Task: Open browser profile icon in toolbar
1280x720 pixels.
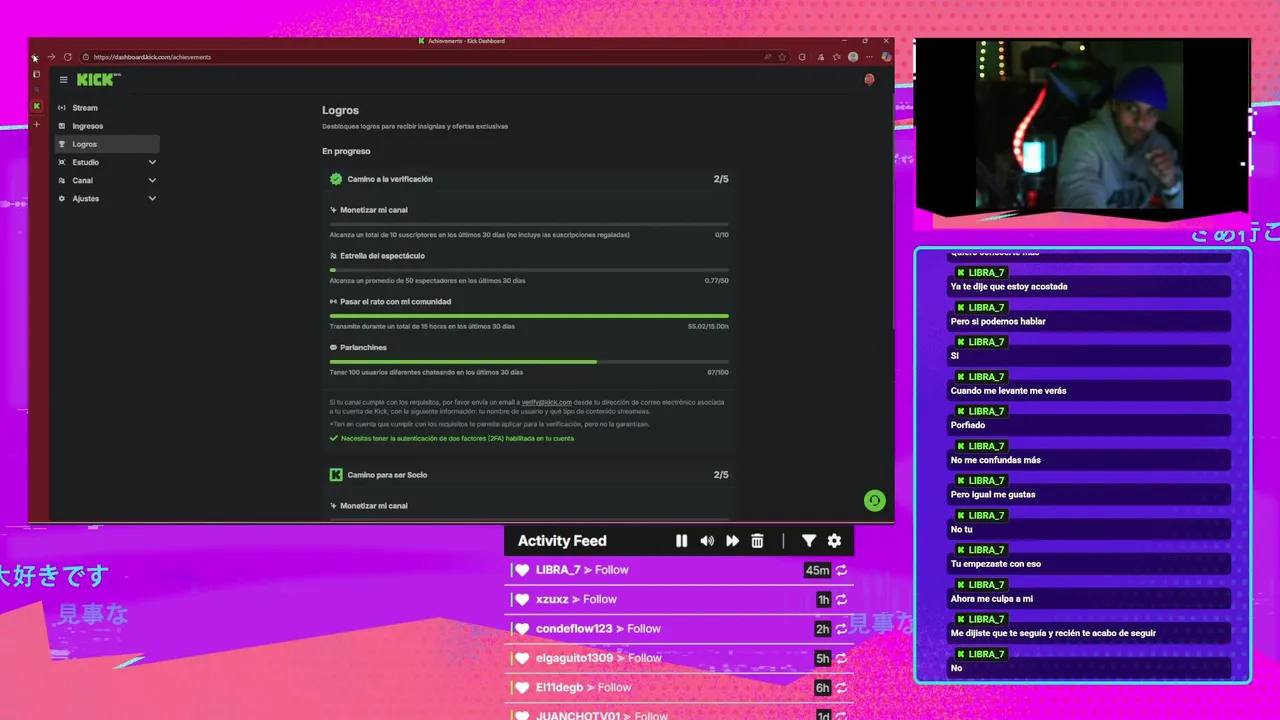Action: point(853,57)
